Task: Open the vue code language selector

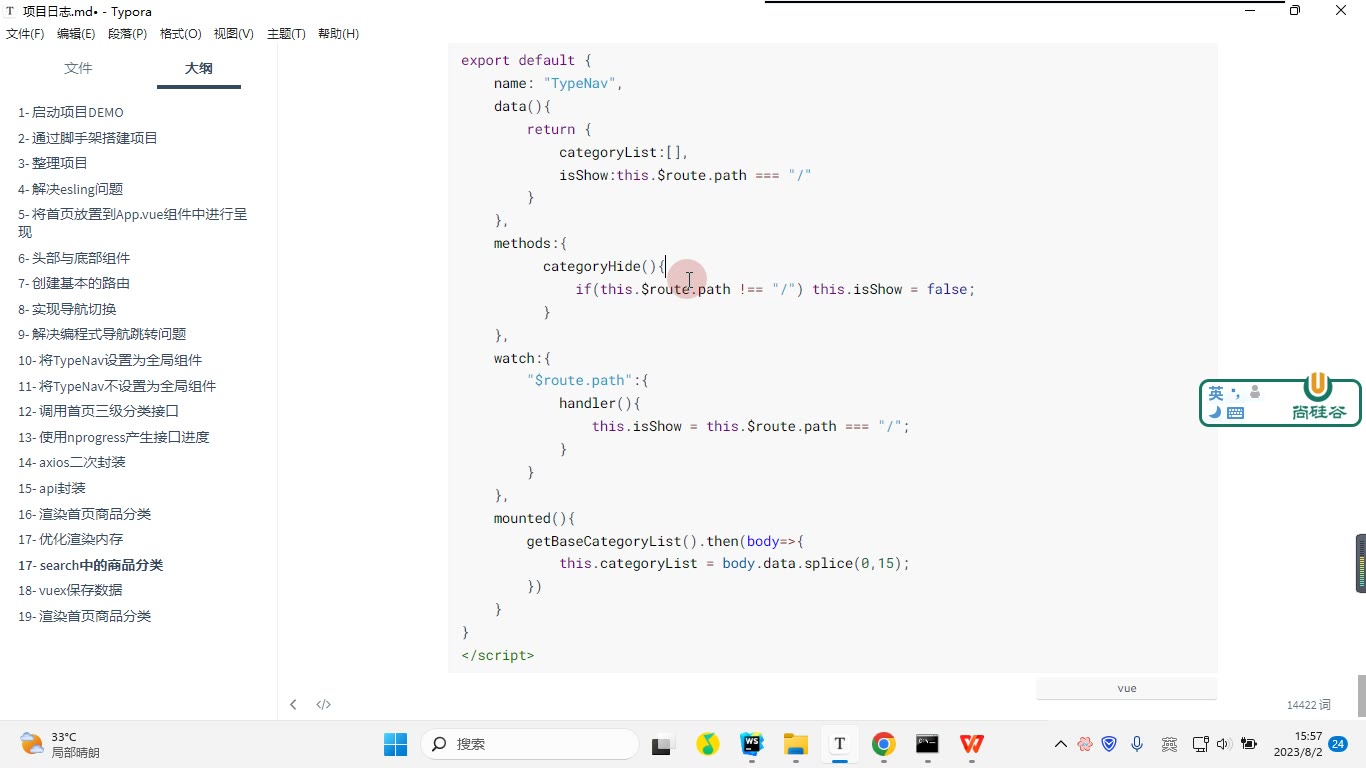Action: [1127, 688]
